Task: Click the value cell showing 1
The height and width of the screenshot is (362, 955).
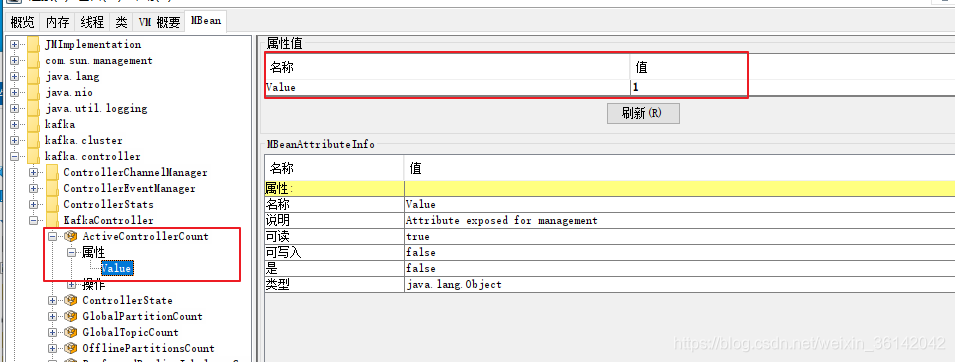Action: (x=792, y=87)
